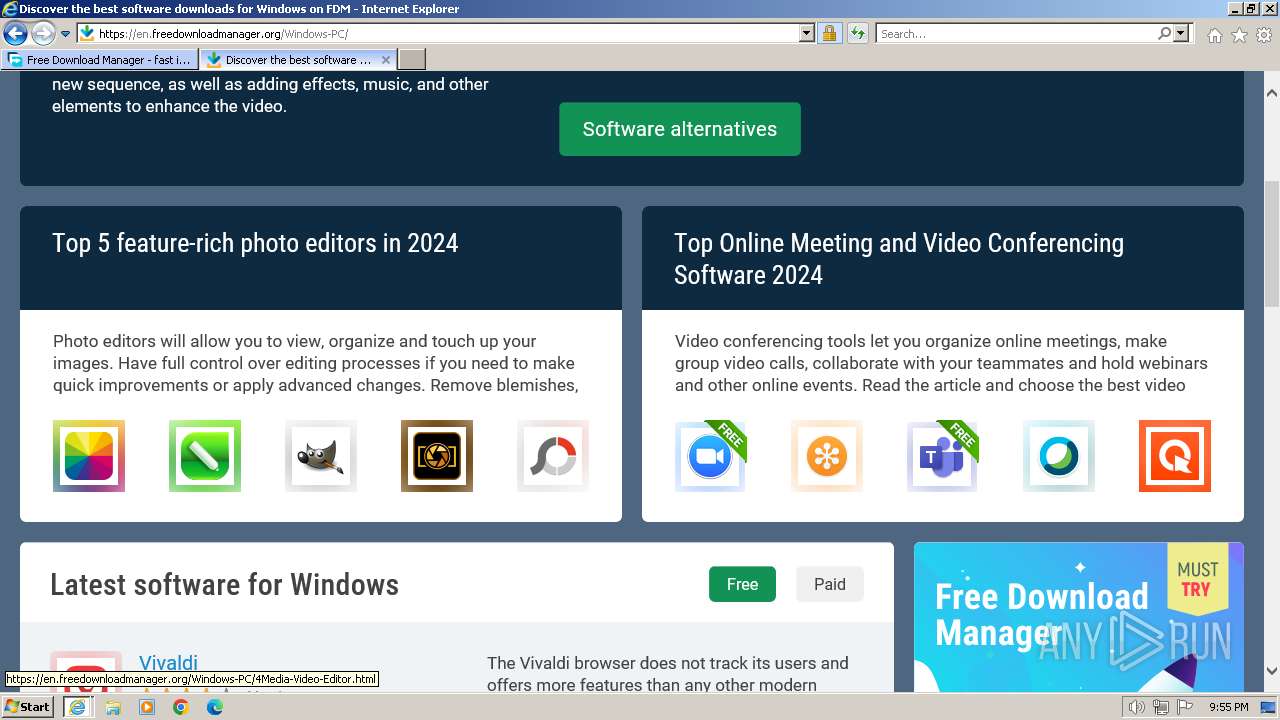Open the orange GoToMeeting app icon
This screenshot has width=1280, height=720.
[x=827, y=456]
